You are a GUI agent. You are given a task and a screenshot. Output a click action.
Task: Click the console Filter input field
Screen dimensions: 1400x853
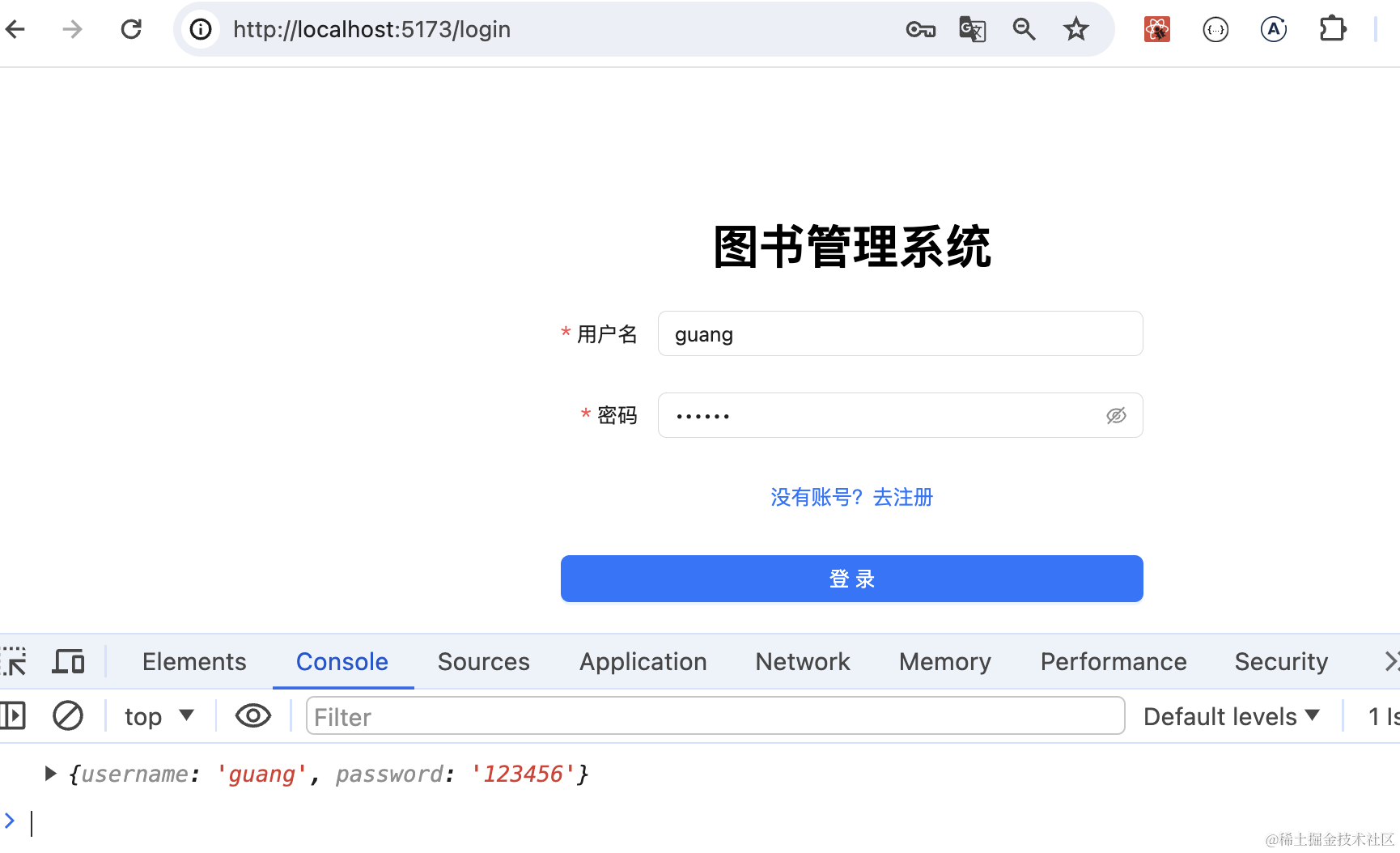tap(715, 716)
